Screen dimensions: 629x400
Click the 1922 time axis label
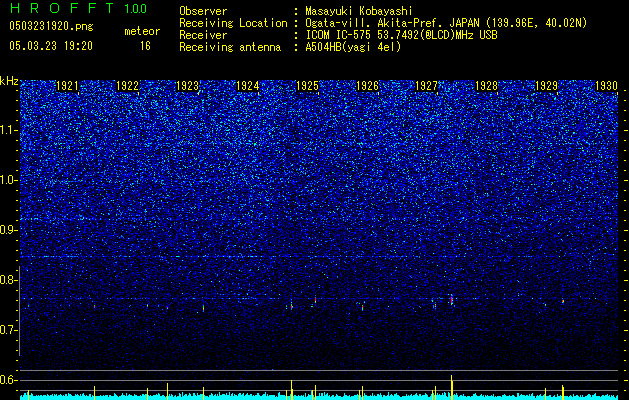tap(127, 85)
